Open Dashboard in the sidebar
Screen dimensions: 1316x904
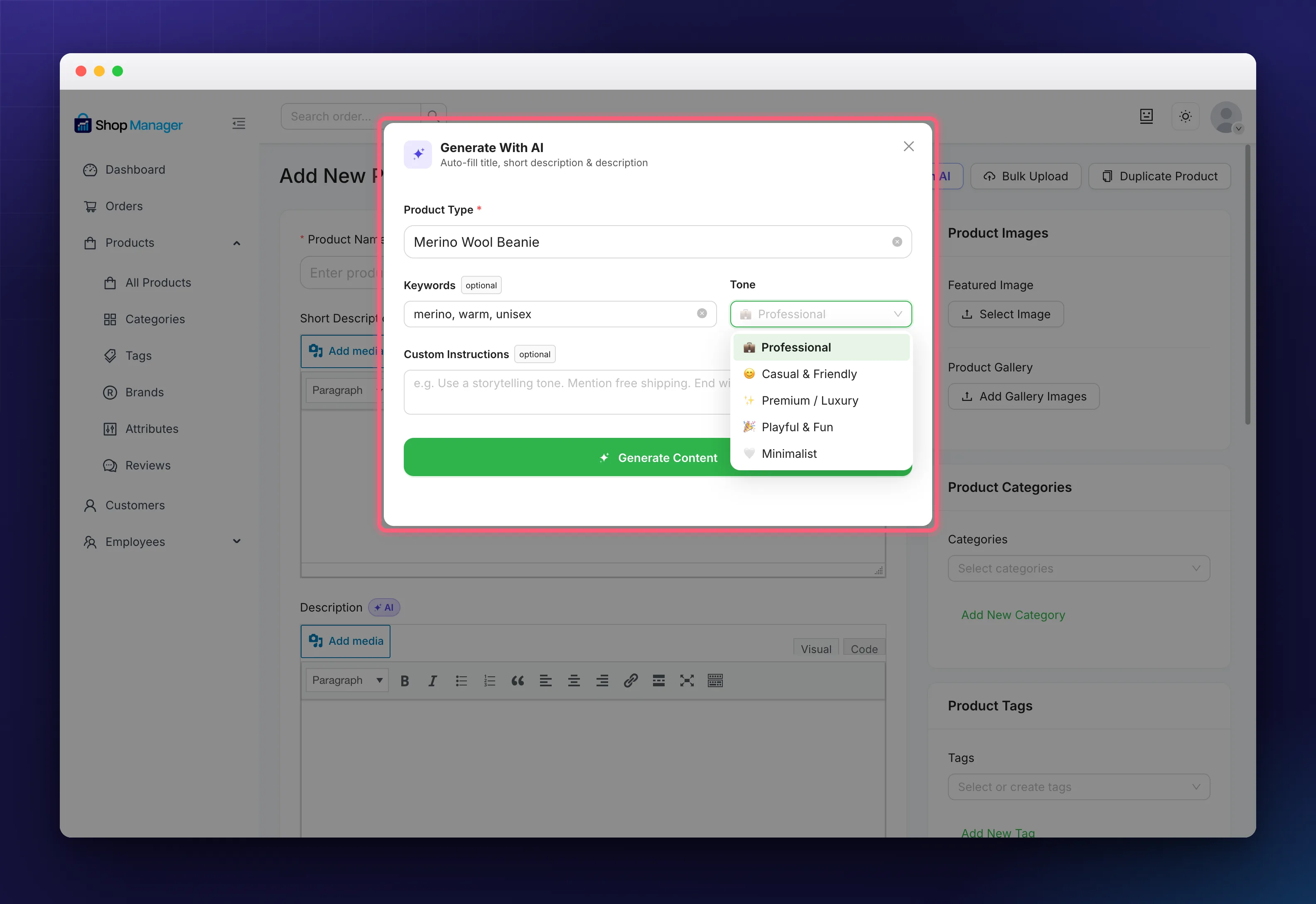(135, 170)
